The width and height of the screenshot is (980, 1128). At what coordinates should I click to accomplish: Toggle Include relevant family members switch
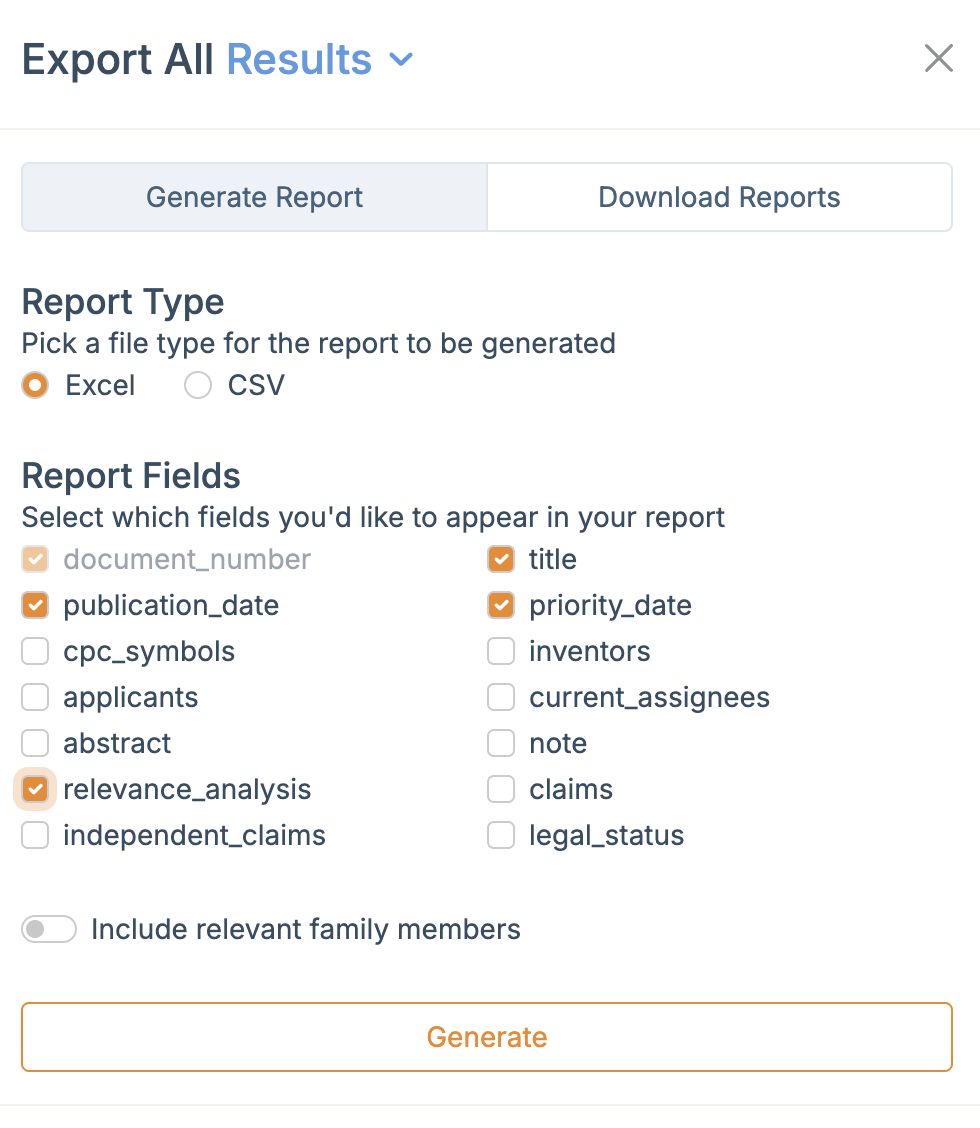pos(49,930)
